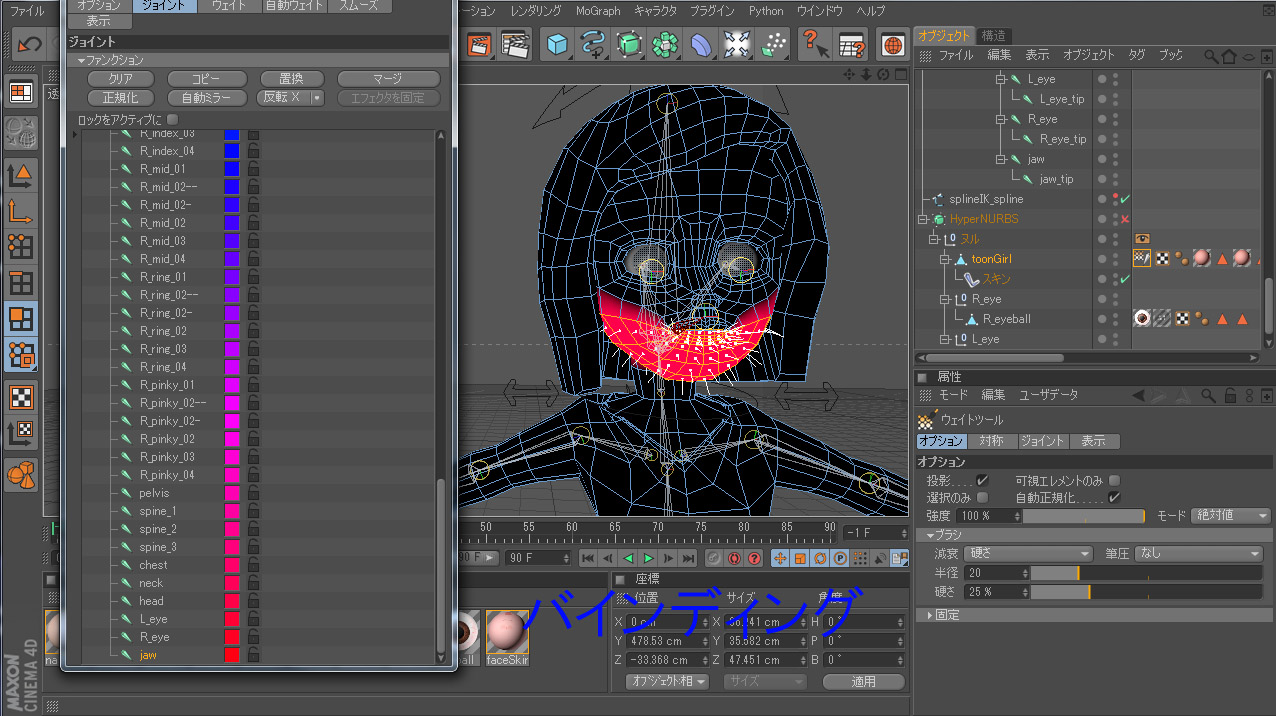1276x716 pixels.
Task: Open the MoGraph menu
Action: tap(597, 11)
